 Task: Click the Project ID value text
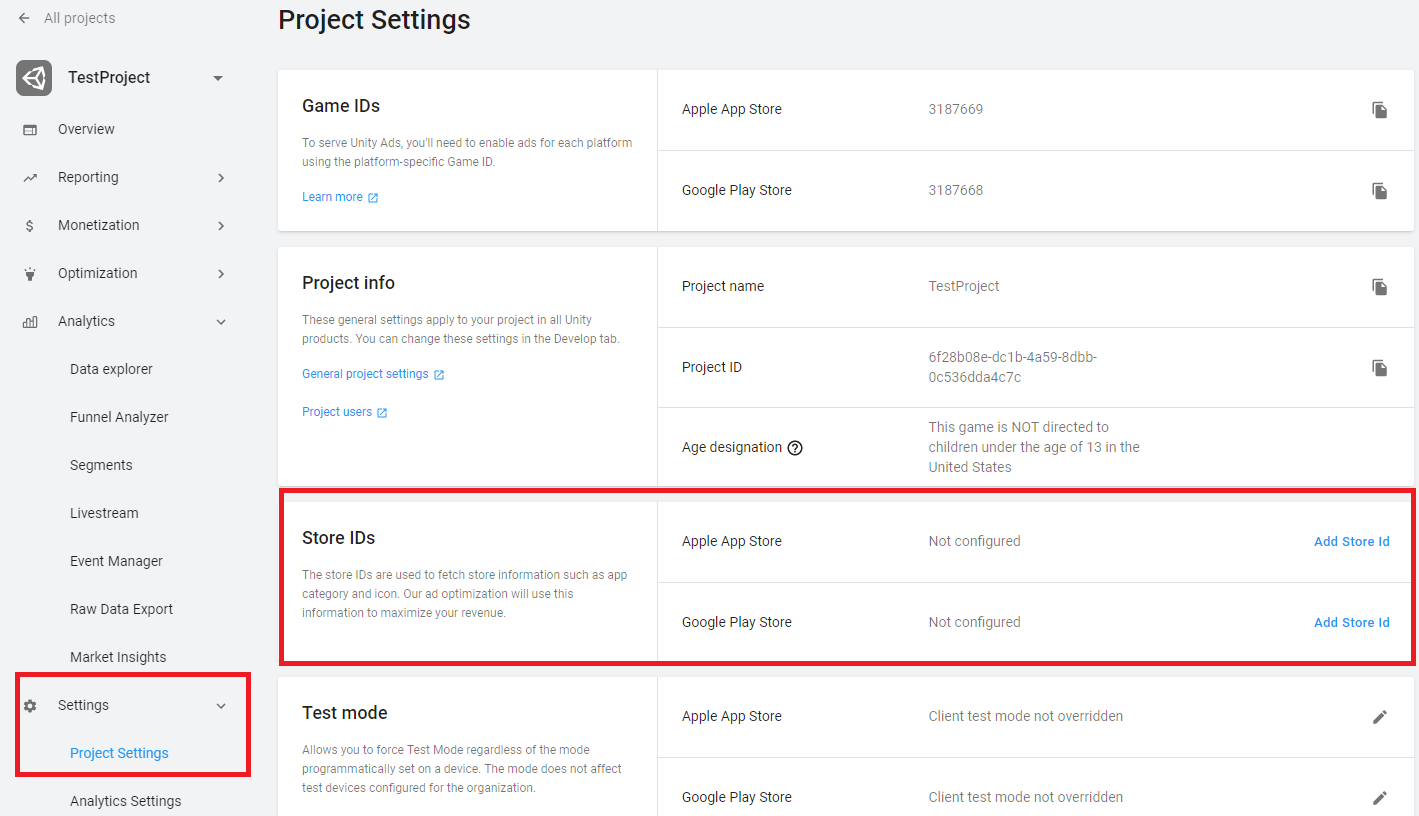[x=1012, y=367]
